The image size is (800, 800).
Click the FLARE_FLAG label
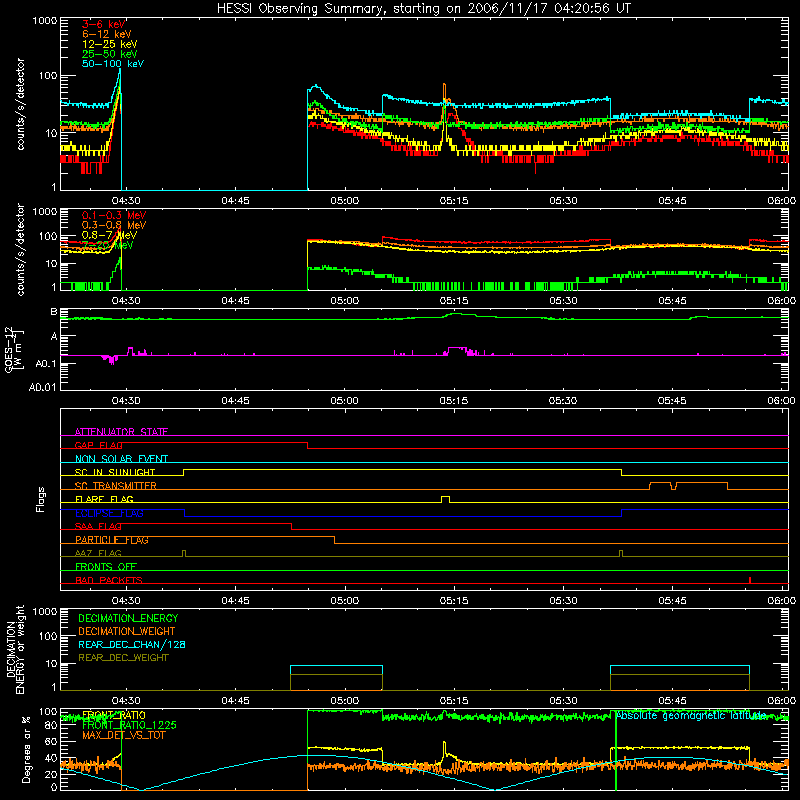point(104,499)
